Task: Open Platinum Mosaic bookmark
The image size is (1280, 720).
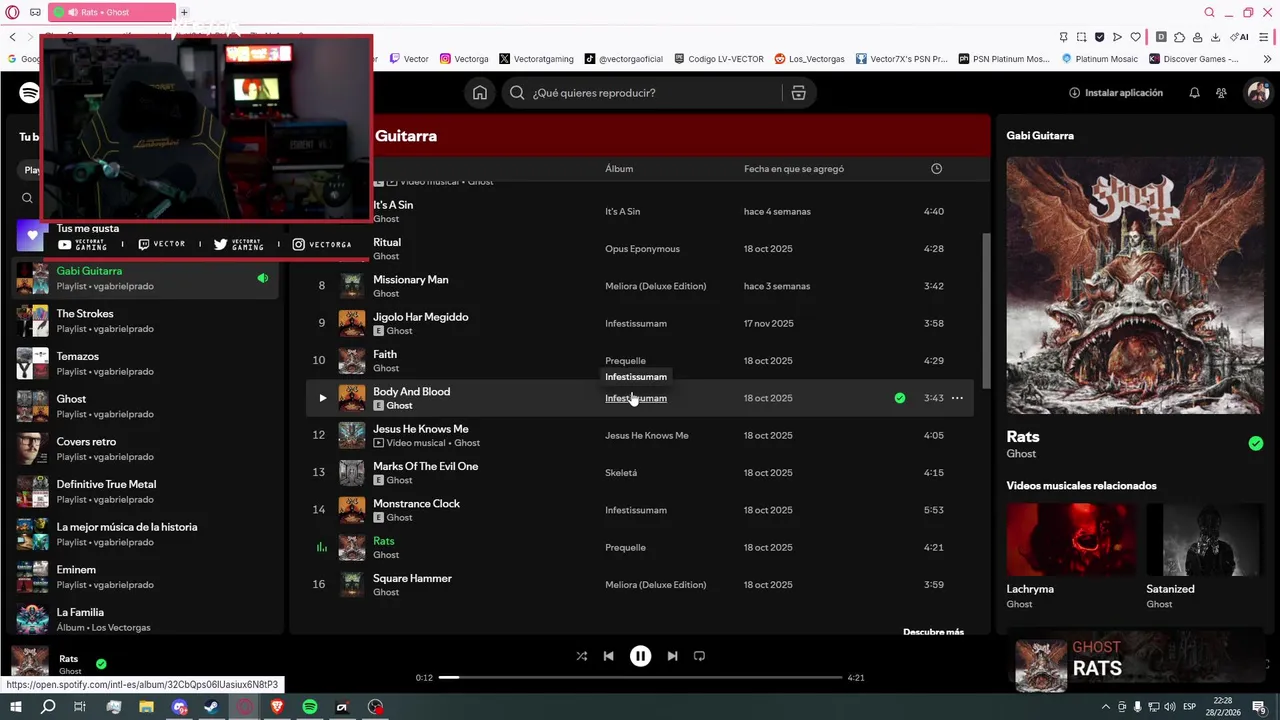Action: pyautogui.click(x=1099, y=59)
